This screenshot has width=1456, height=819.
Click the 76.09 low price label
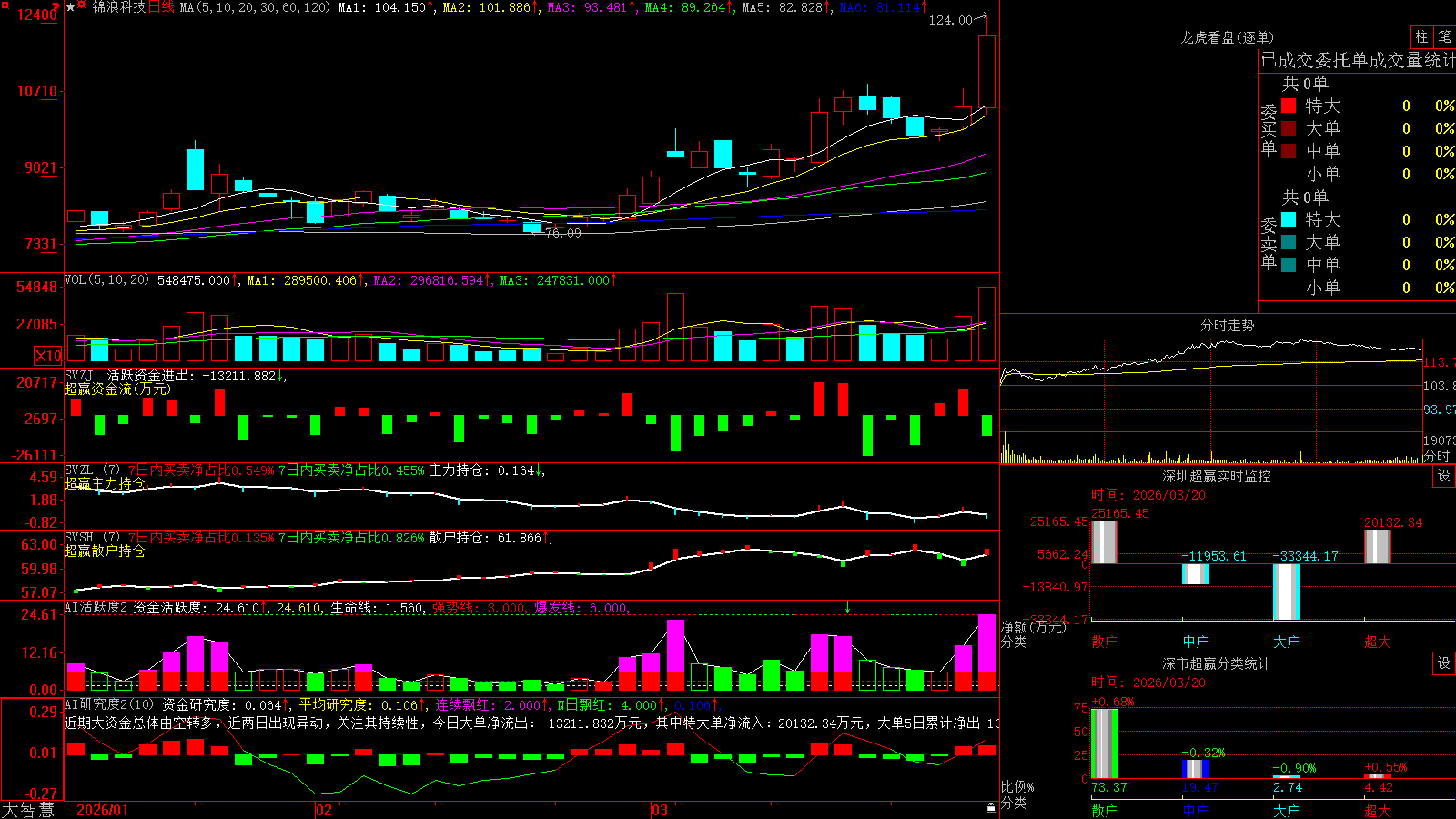coord(562,233)
